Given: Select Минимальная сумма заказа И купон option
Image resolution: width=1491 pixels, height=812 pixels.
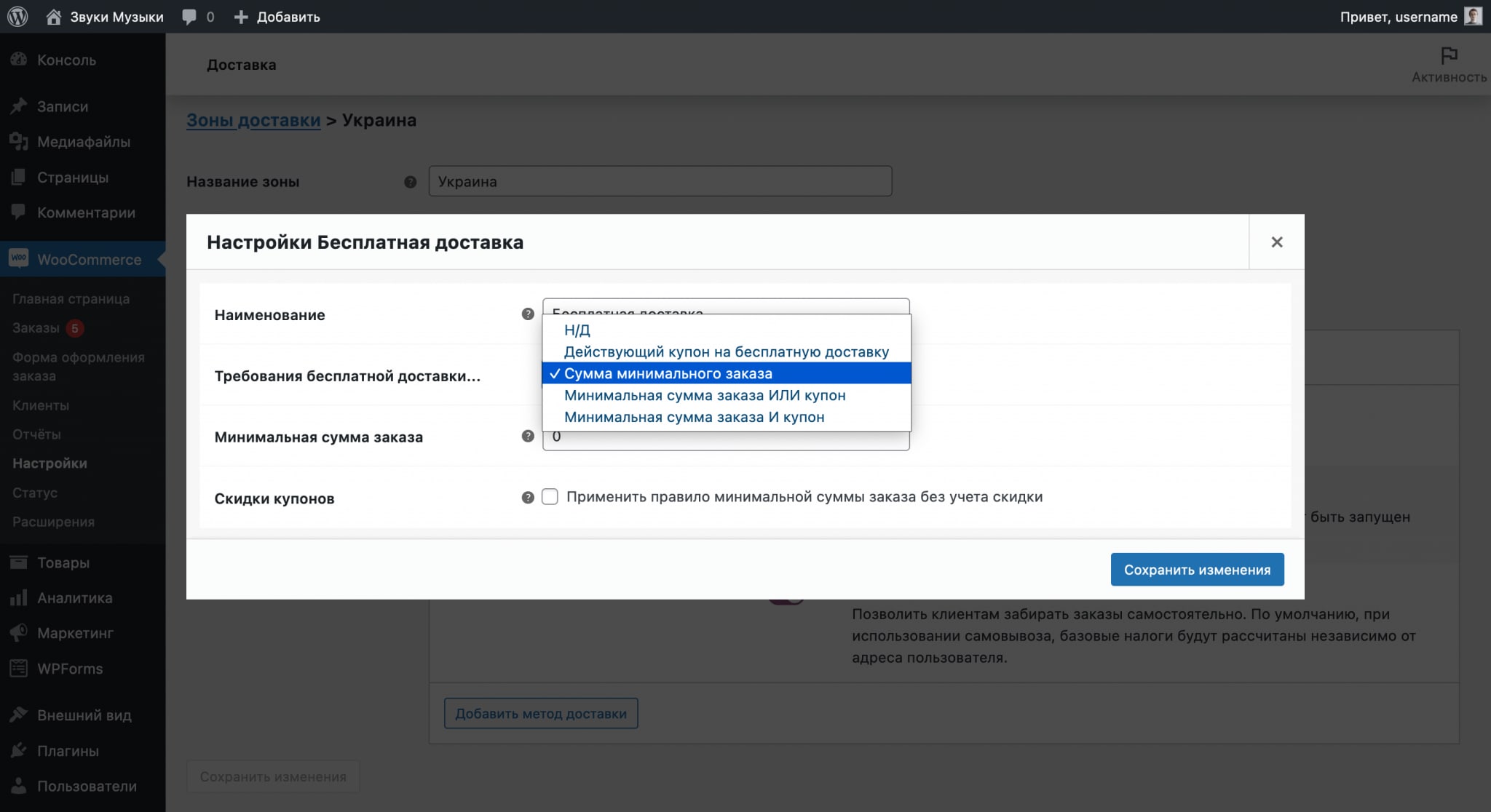Looking at the screenshot, I should click(x=727, y=417).
